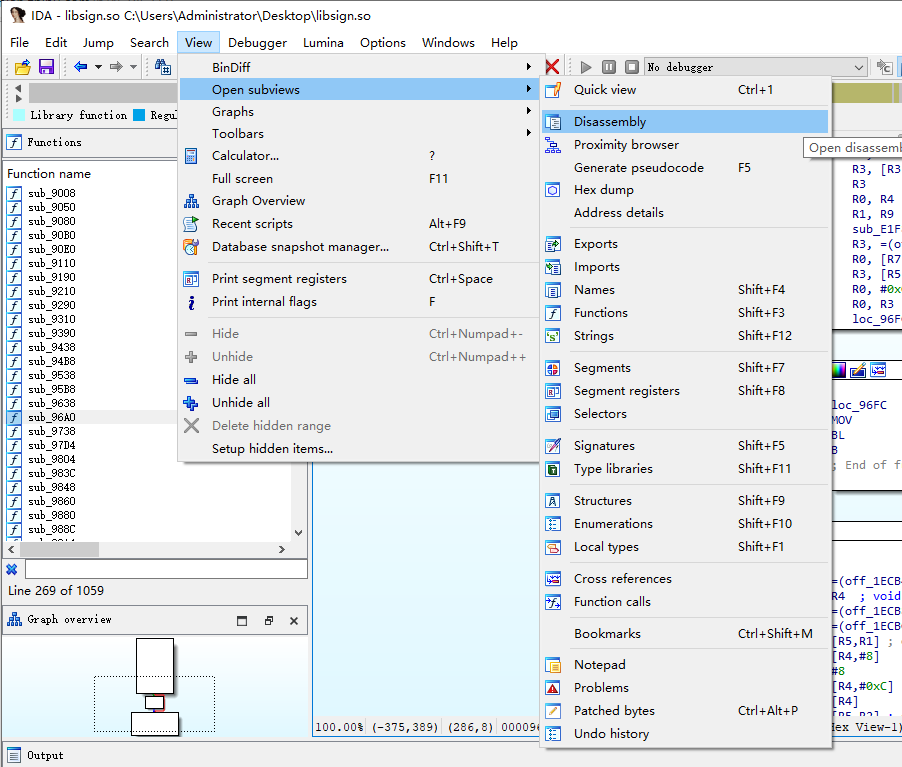Click the Problems warning icon
The height and width of the screenshot is (767, 902).
553,688
